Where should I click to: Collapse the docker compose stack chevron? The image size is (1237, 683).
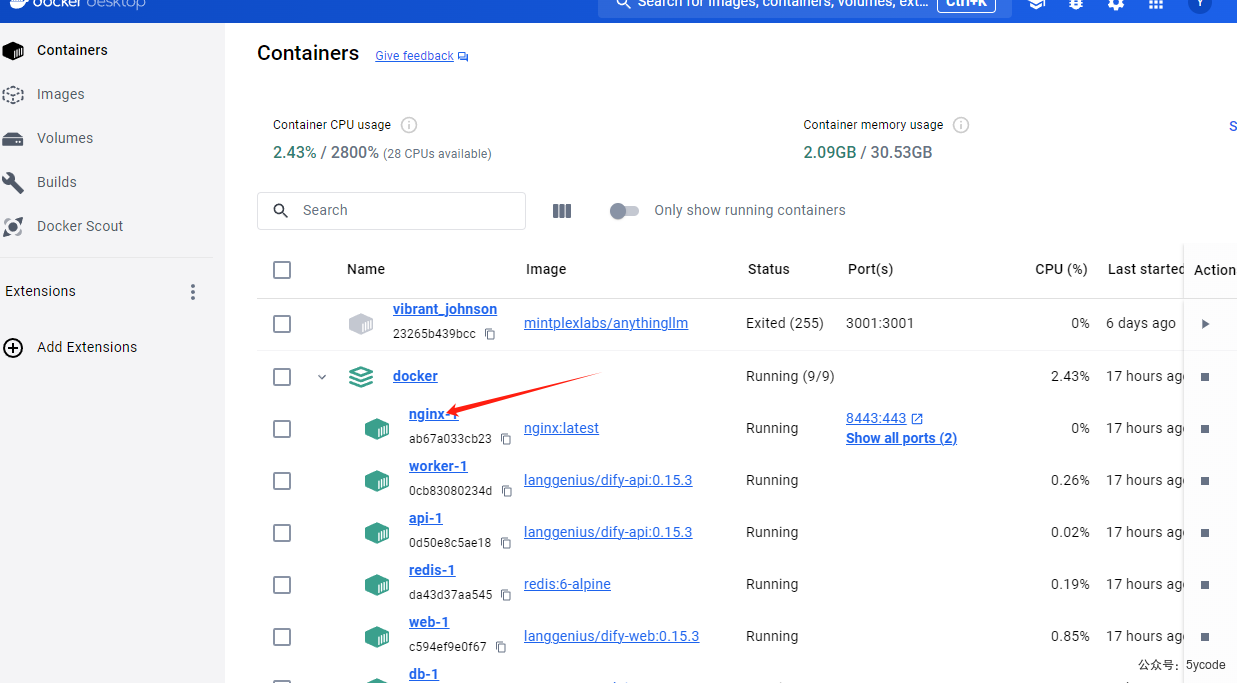click(x=322, y=377)
